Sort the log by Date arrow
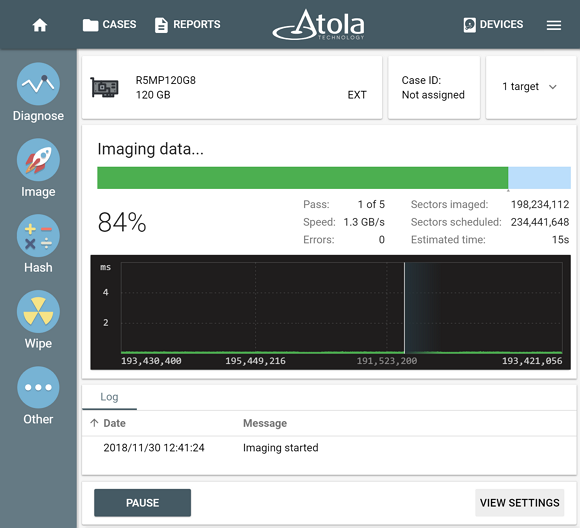 click(x=94, y=423)
